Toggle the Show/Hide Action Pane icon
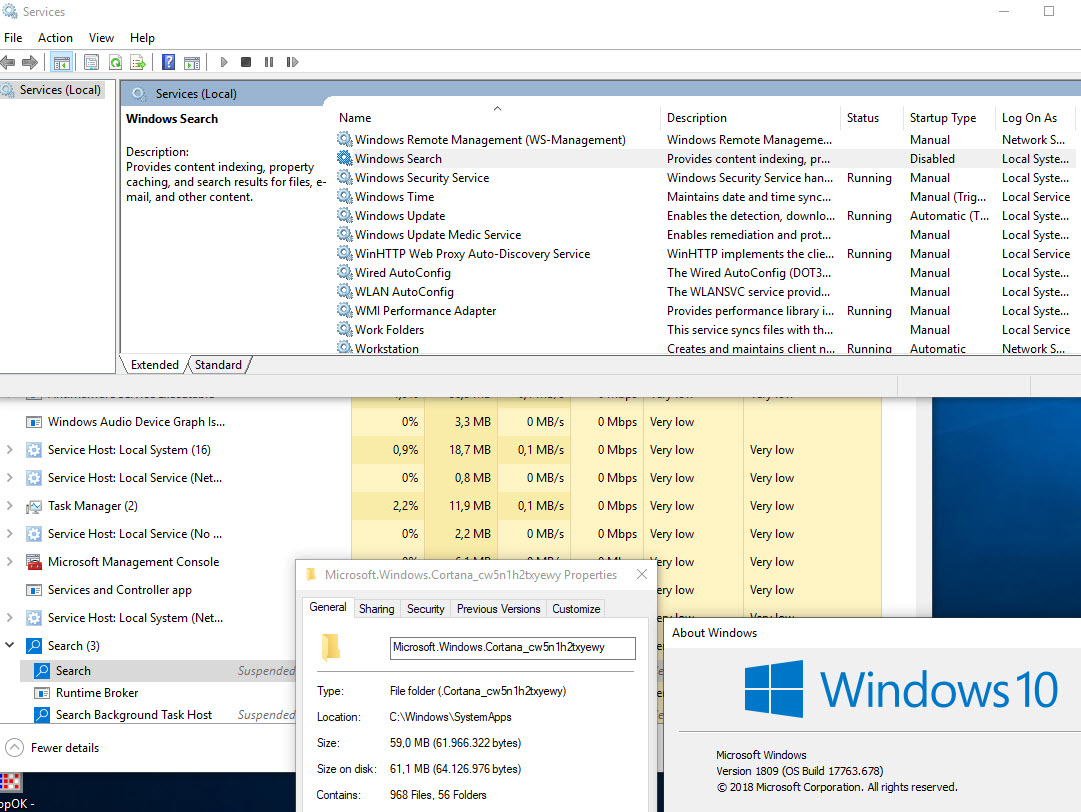Image resolution: width=1081 pixels, height=812 pixels. click(x=192, y=63)
